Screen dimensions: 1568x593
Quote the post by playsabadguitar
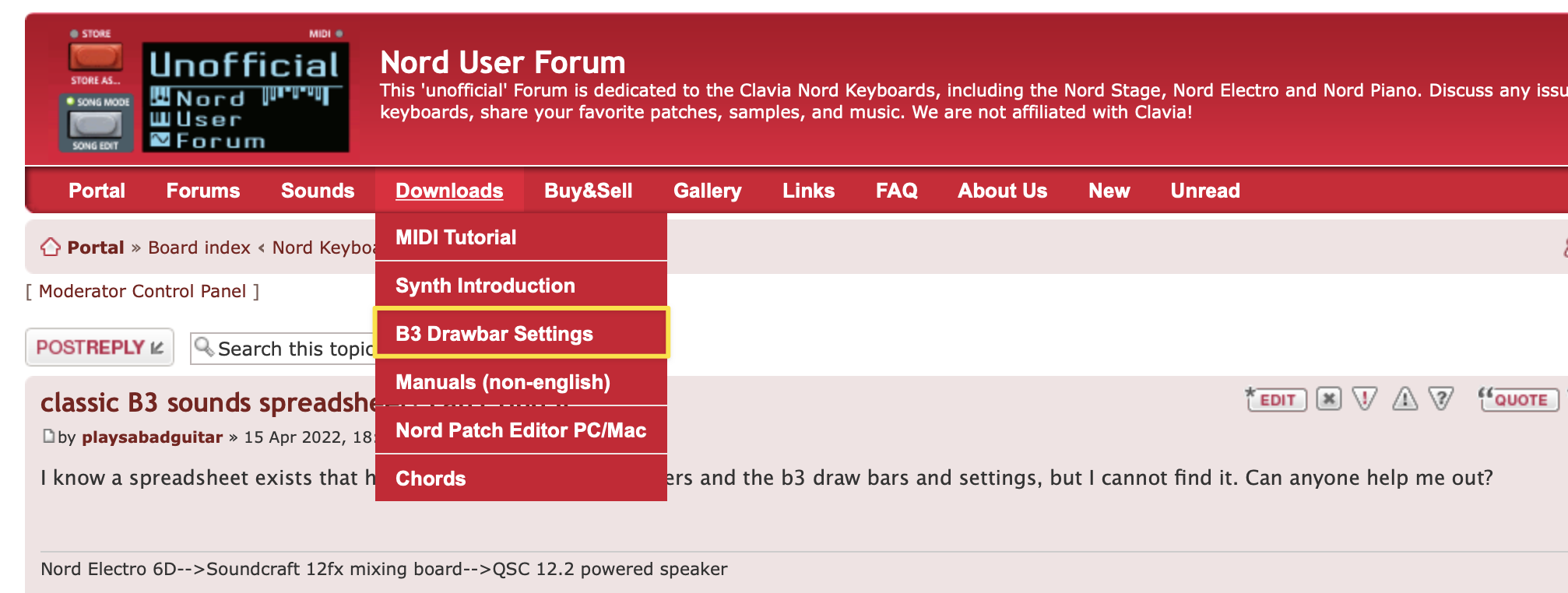[1519, 399]
